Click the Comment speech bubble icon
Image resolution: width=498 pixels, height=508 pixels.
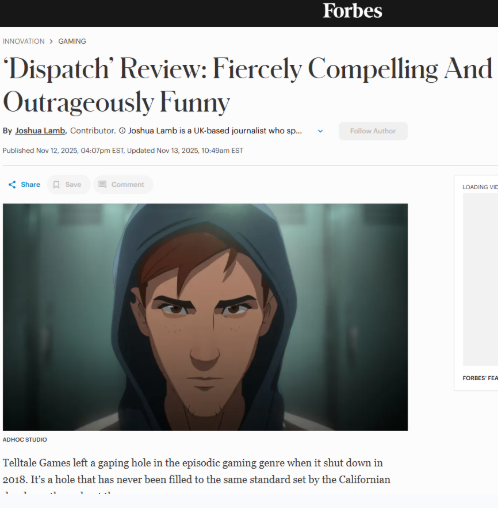pyautogui.click(x=102, y=184)
